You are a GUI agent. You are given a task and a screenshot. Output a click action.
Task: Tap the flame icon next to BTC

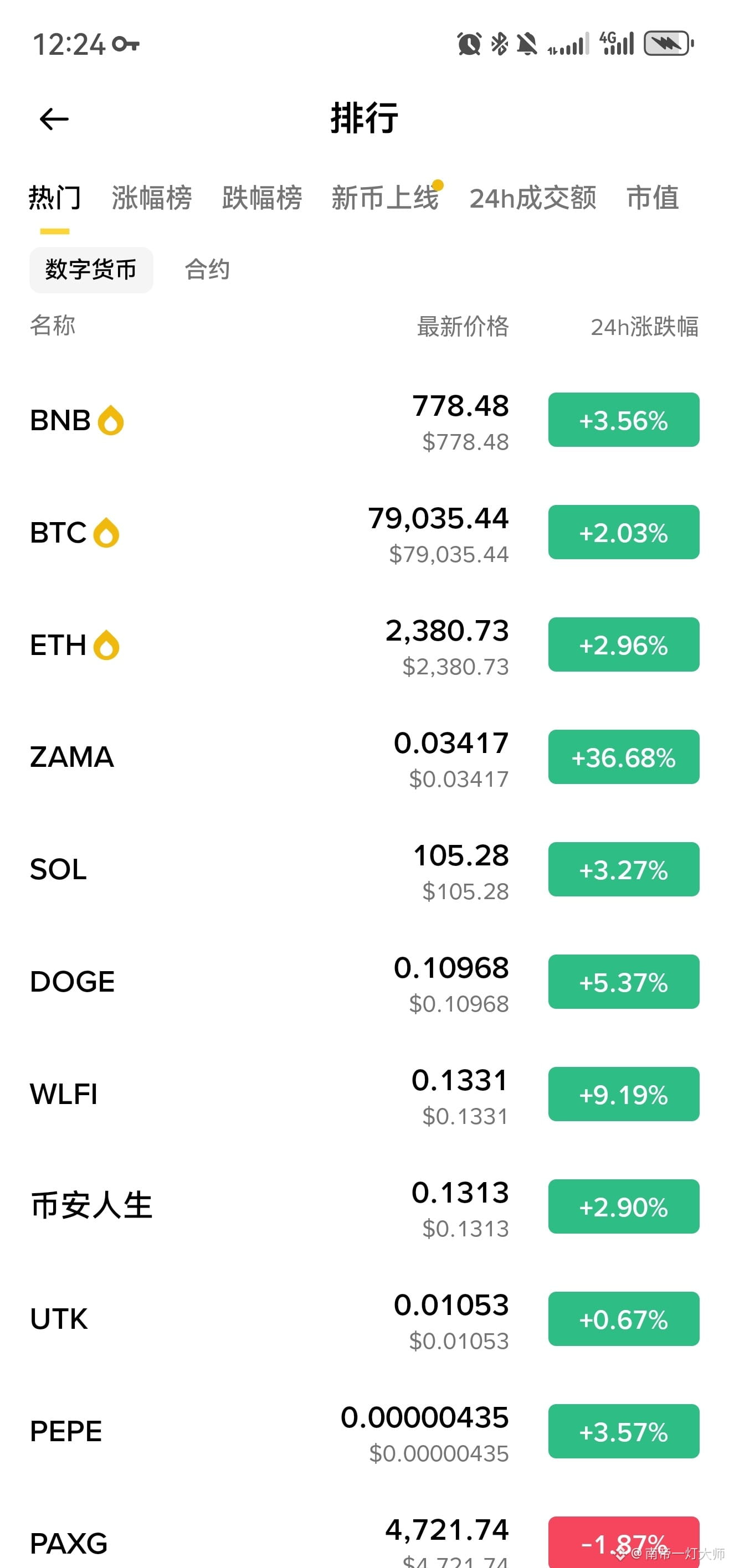(x=106, y=533)
